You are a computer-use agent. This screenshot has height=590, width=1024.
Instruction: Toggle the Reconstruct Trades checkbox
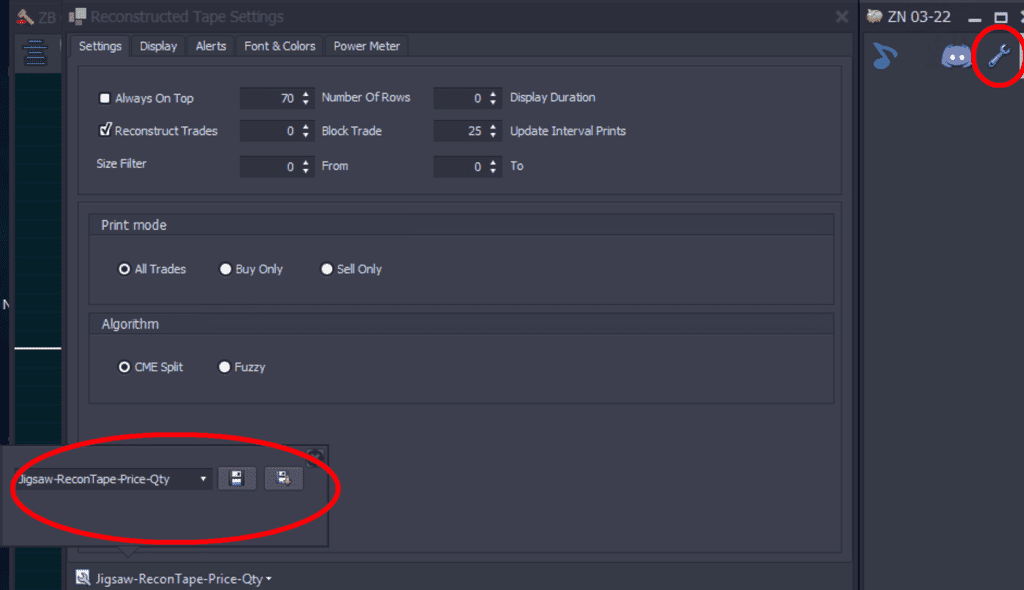104,130
